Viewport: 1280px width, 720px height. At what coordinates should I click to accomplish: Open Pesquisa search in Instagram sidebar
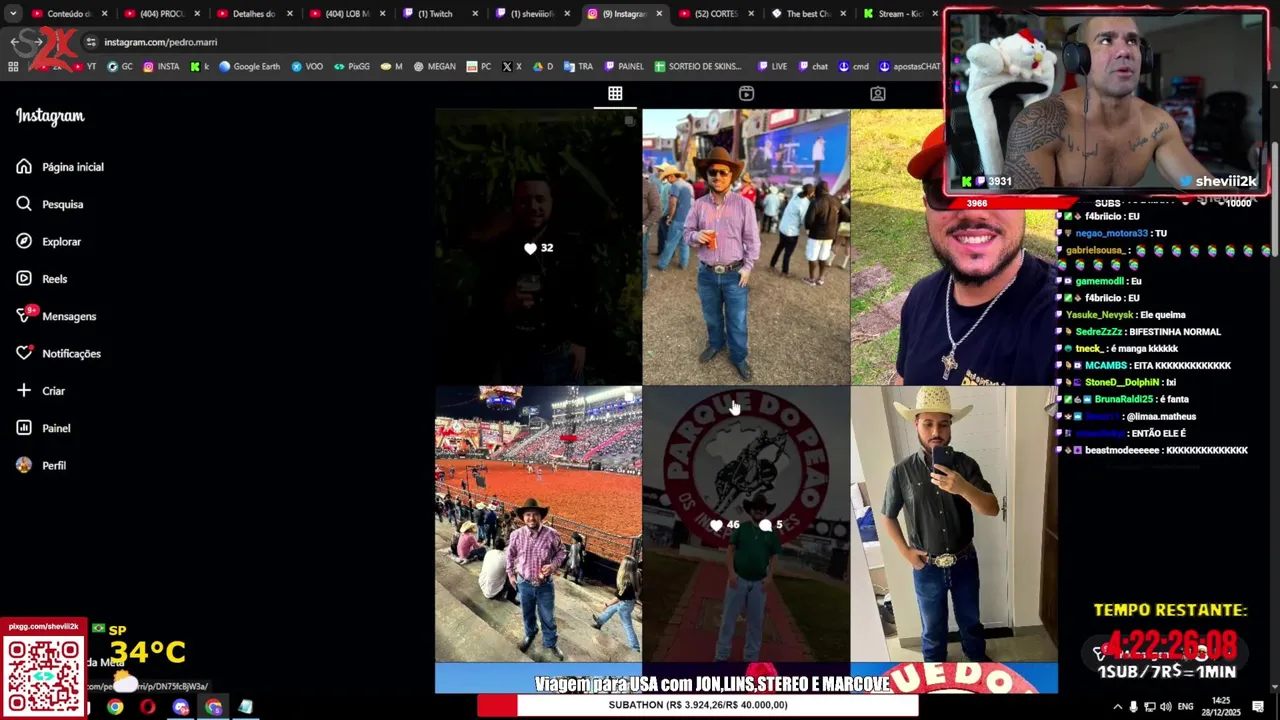50,204
